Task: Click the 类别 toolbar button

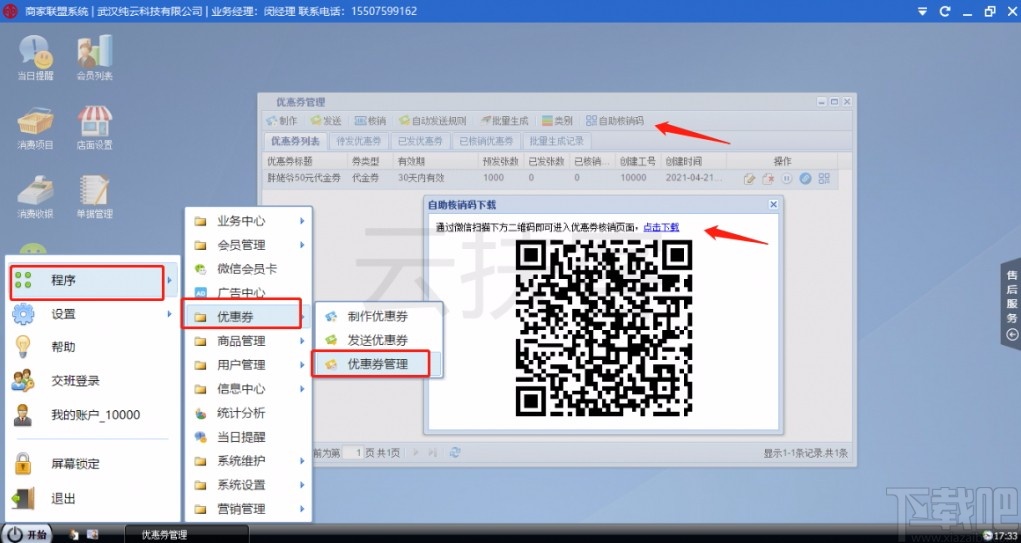Action: [x=557, y=120]
